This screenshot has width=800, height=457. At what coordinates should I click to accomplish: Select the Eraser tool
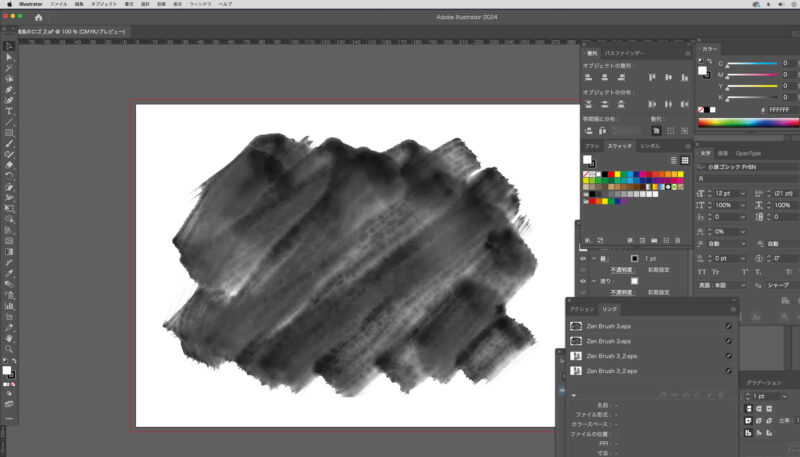9,165
